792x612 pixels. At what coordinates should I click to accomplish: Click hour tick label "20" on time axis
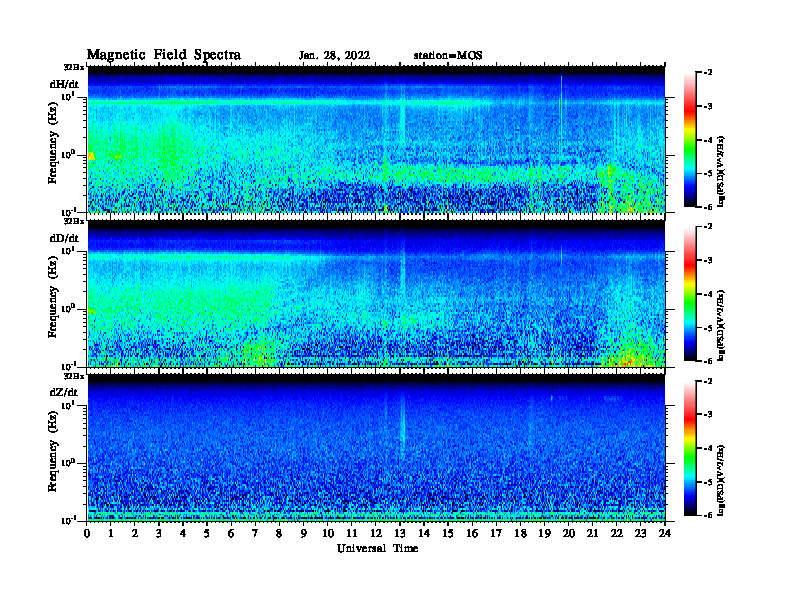click(x=569, y=533)
